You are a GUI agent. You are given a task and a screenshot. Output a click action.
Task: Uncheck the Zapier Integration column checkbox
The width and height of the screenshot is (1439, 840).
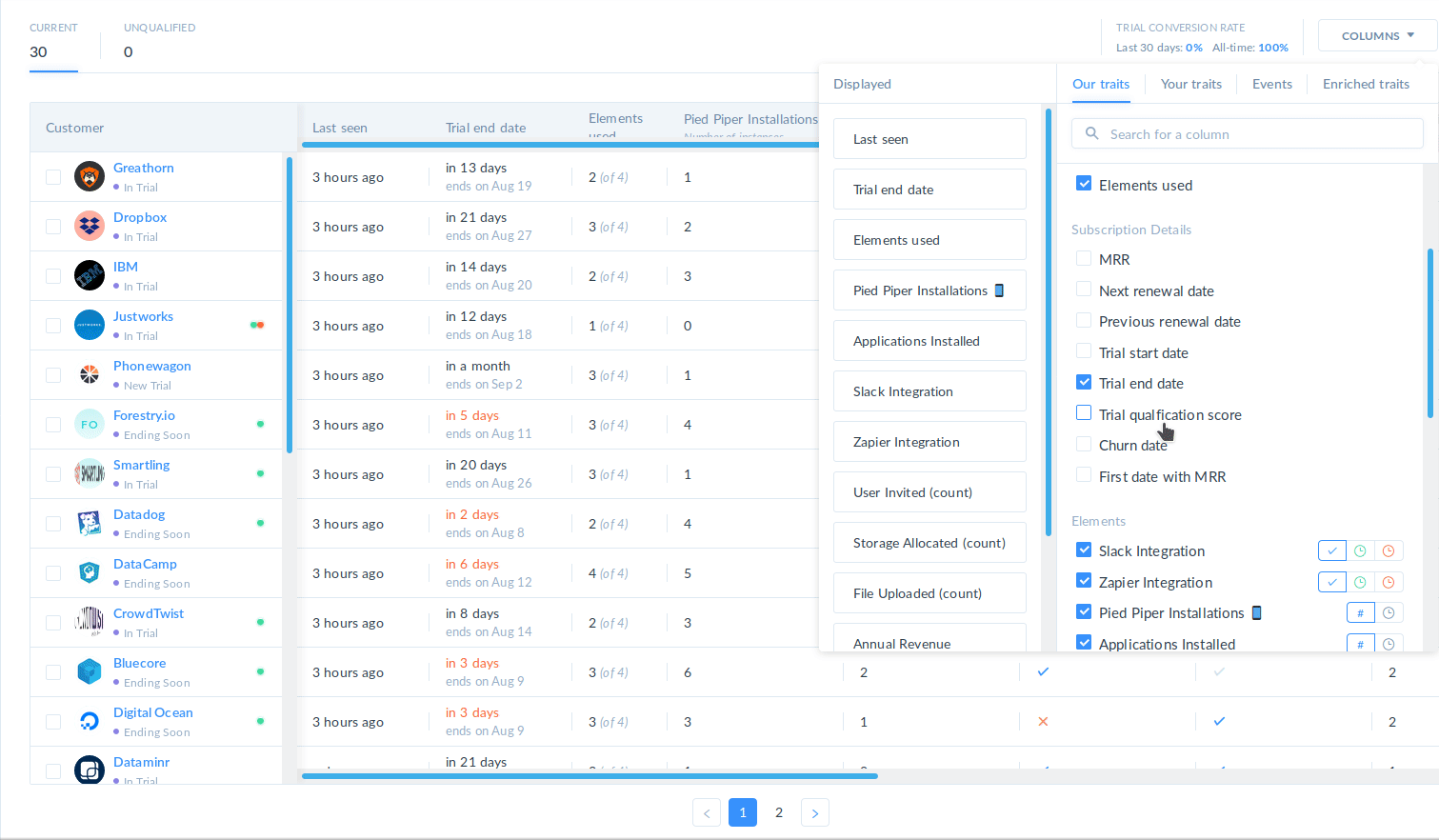point(1084,581)
